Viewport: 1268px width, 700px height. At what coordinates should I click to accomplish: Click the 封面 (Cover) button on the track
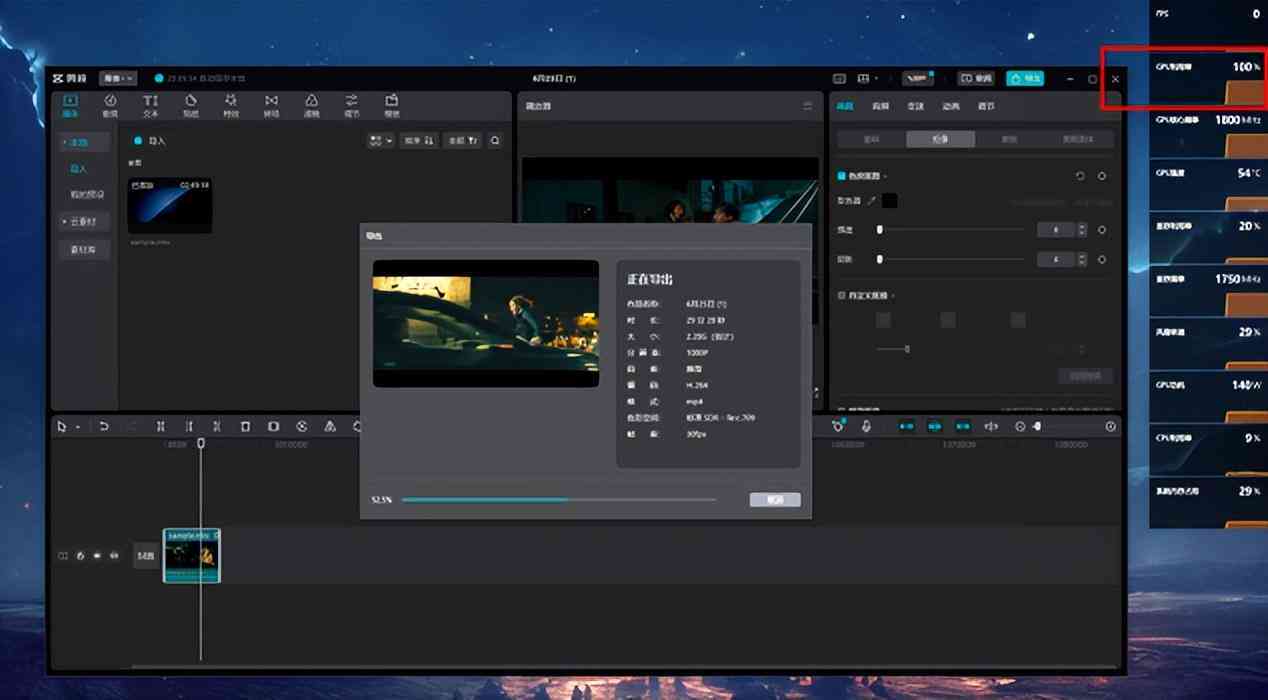pos(145,555)
